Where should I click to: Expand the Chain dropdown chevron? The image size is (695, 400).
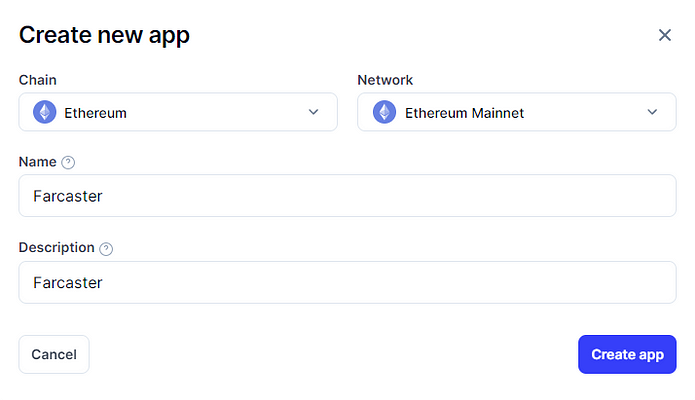pyautogui.click(x=313, y=112)
